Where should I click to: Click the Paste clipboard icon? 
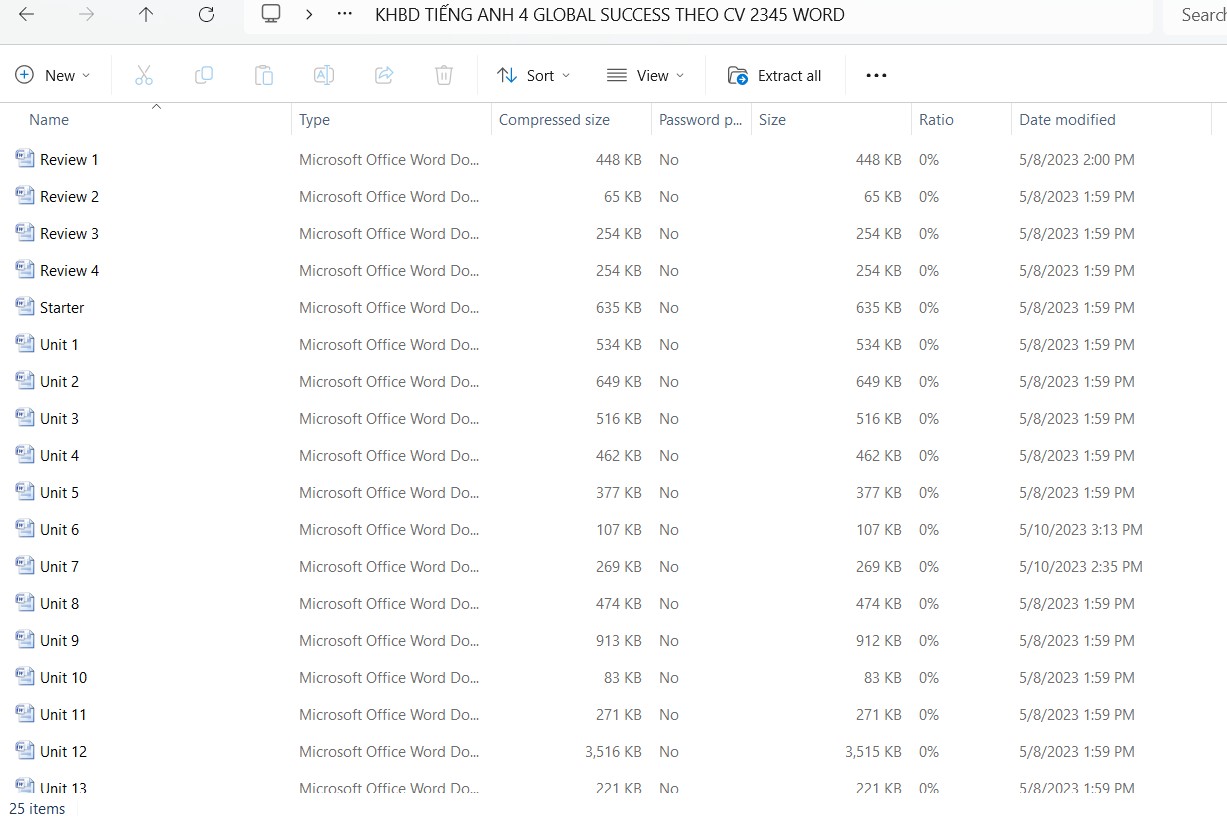pyautogui.click(x=264, y=75)
